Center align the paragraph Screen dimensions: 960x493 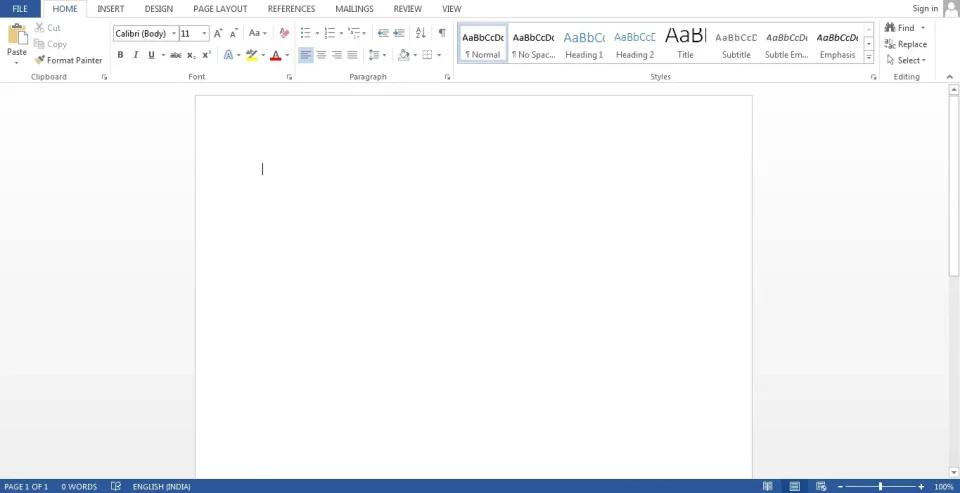click(x=321, y=55)
